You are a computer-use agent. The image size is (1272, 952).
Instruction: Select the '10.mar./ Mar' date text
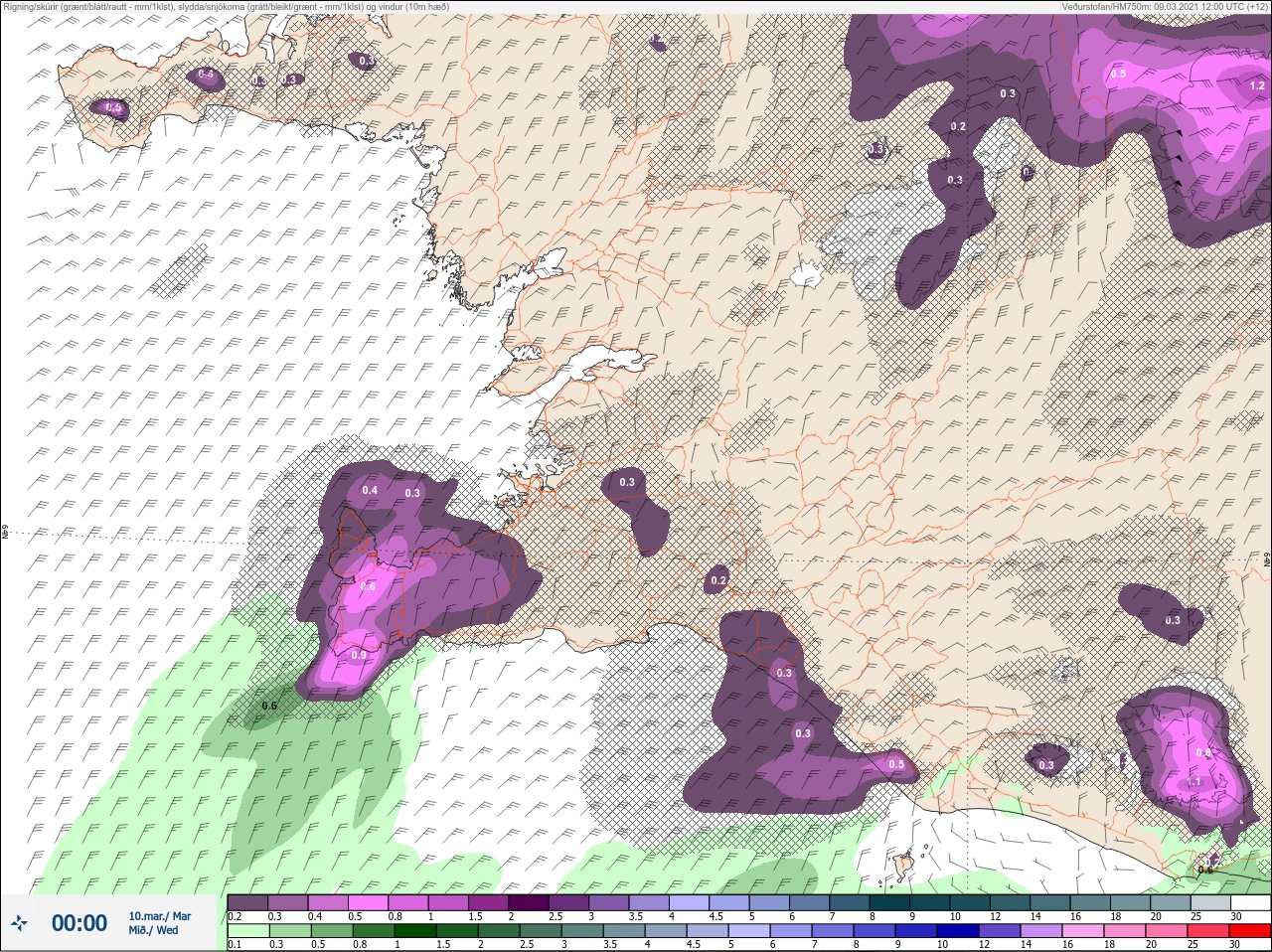click(160, 916)
